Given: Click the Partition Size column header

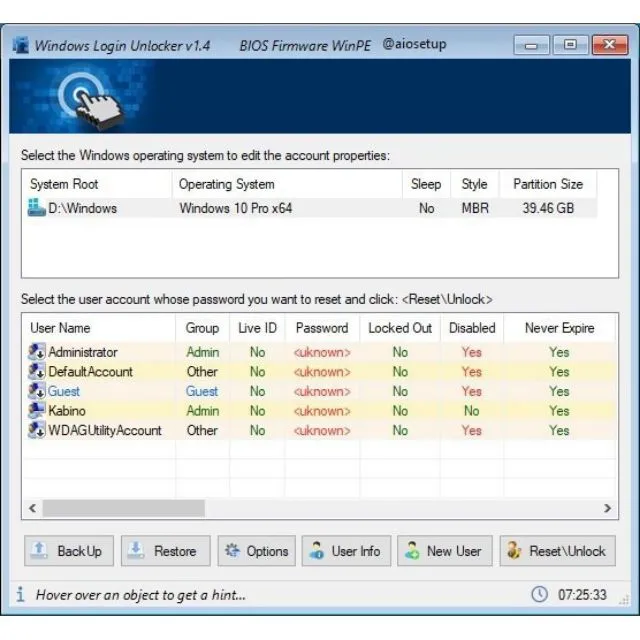Looking at the screenshot, I should pyautogui.click(x=548, y=184).
